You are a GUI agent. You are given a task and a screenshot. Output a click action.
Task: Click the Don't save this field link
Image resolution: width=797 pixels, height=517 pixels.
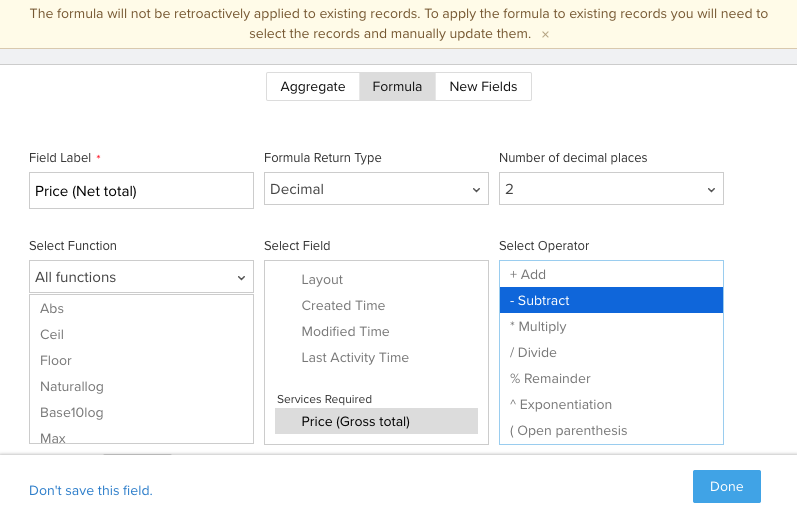click(x=91, y=491)
